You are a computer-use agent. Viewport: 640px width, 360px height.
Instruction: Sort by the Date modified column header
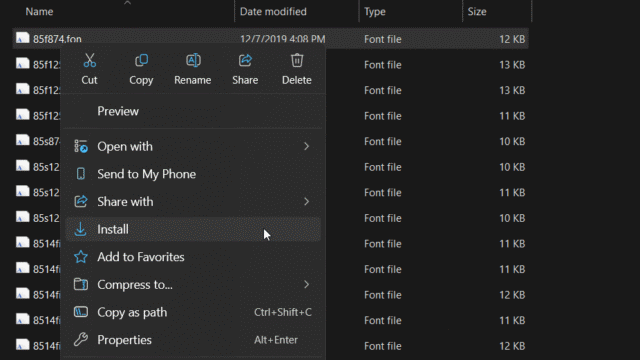click(x=273, y=11)
